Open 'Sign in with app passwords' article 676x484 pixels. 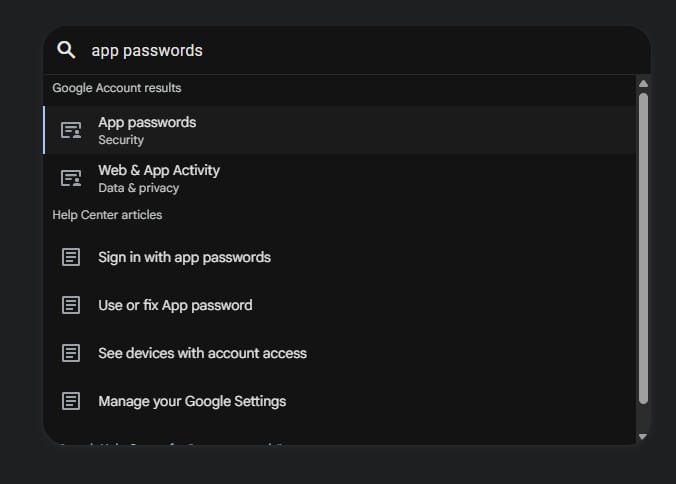point(340,257)
